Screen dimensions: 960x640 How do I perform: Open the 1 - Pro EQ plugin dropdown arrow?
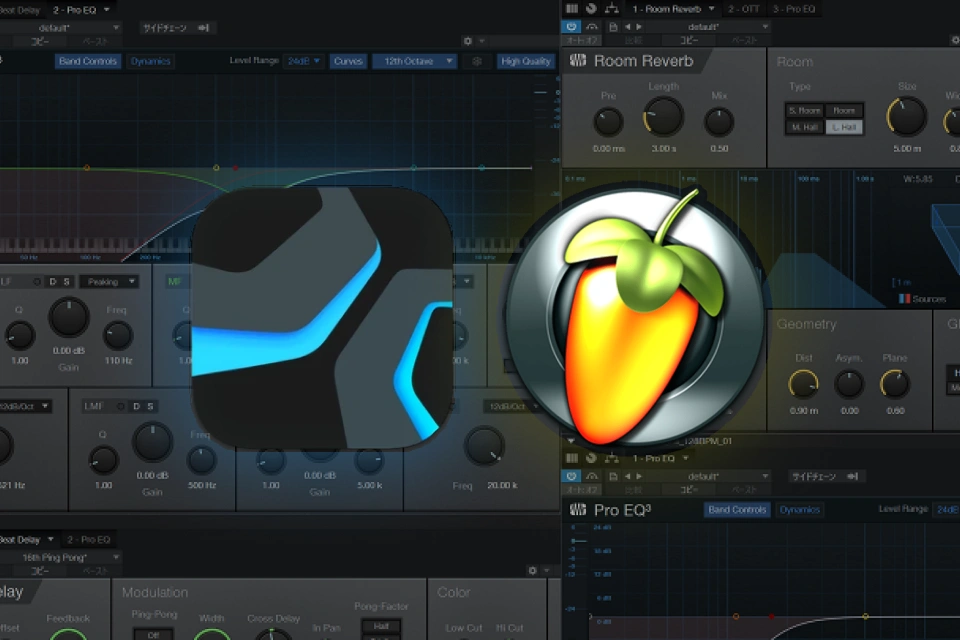click(x=686, y=458)
